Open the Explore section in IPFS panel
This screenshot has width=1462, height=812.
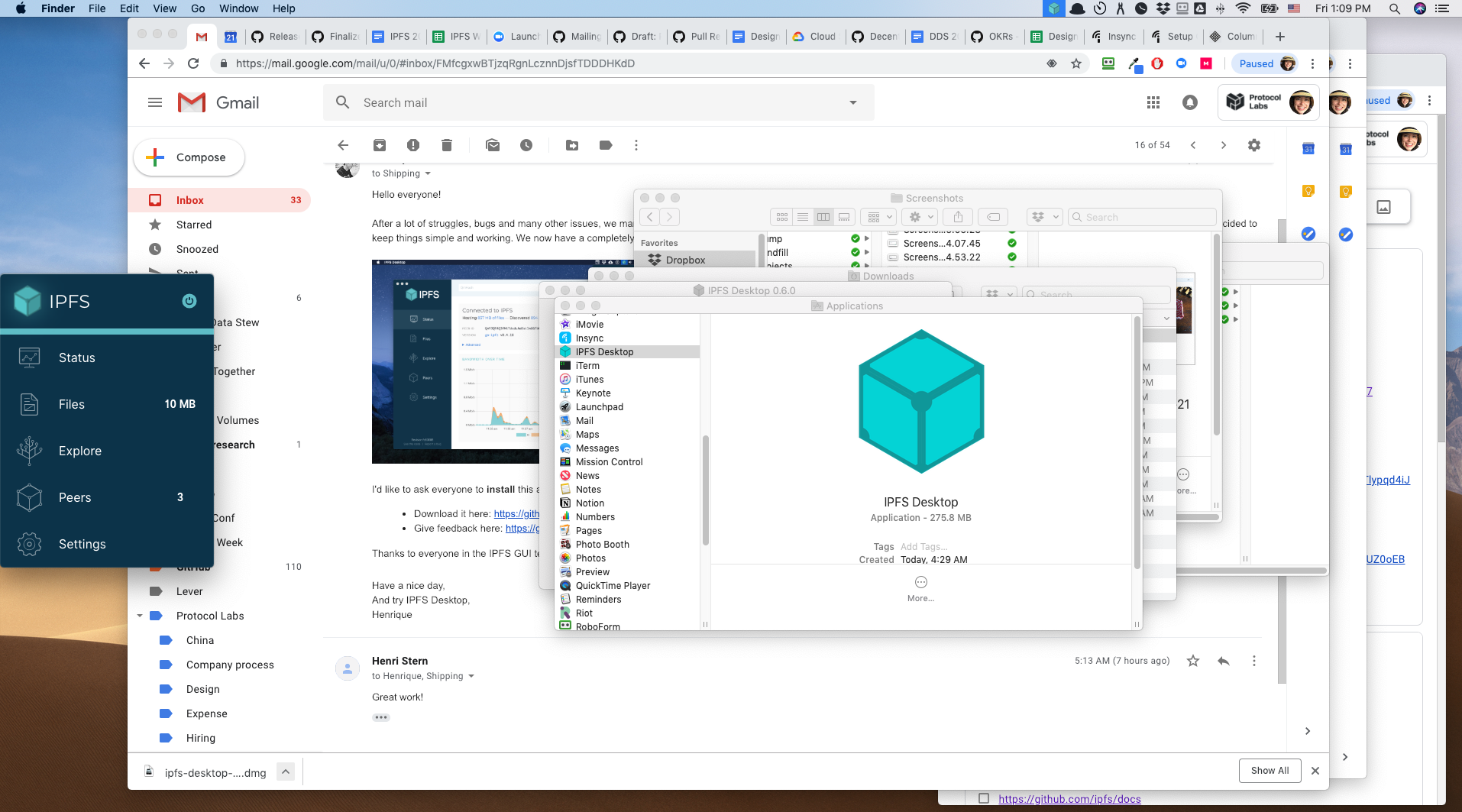tap(79, 451)
